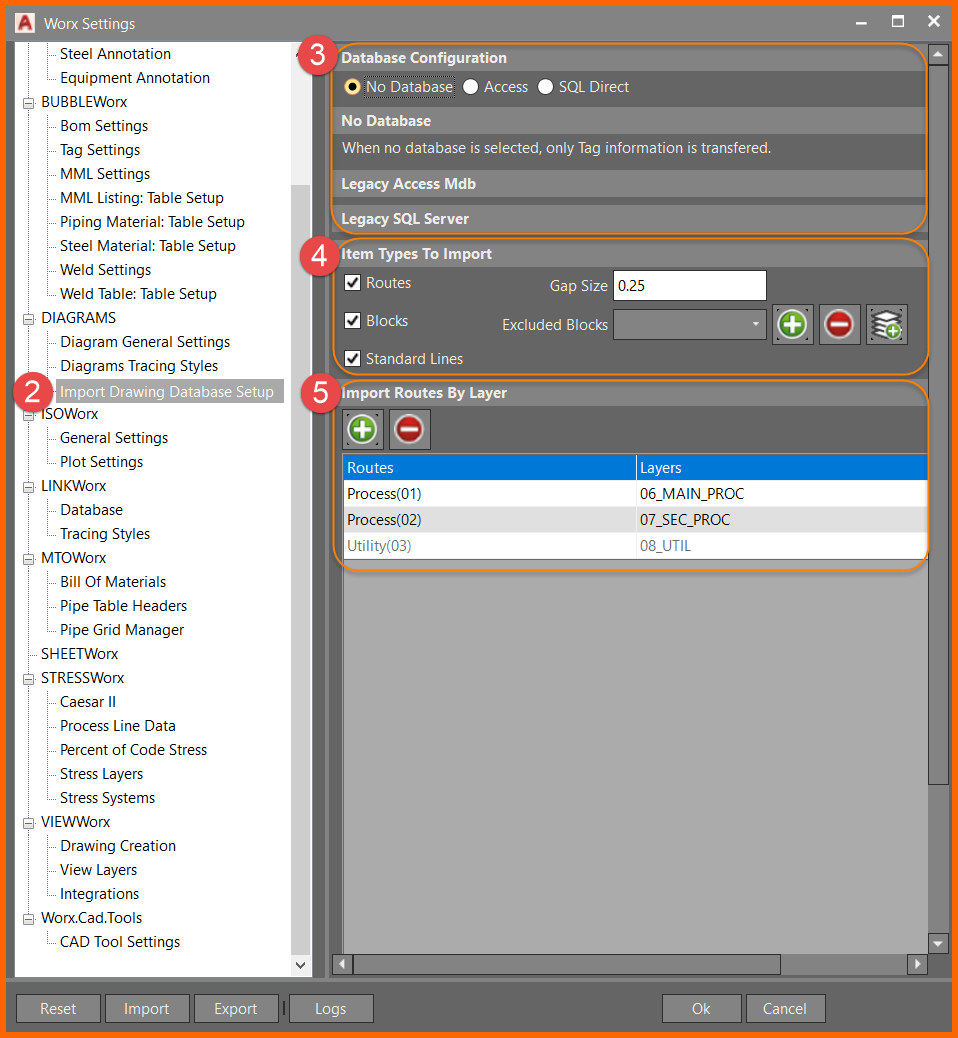Viewport: 958px width, 1038px height.
Task: Click the Gap Size input field
Action: point(689,285)
